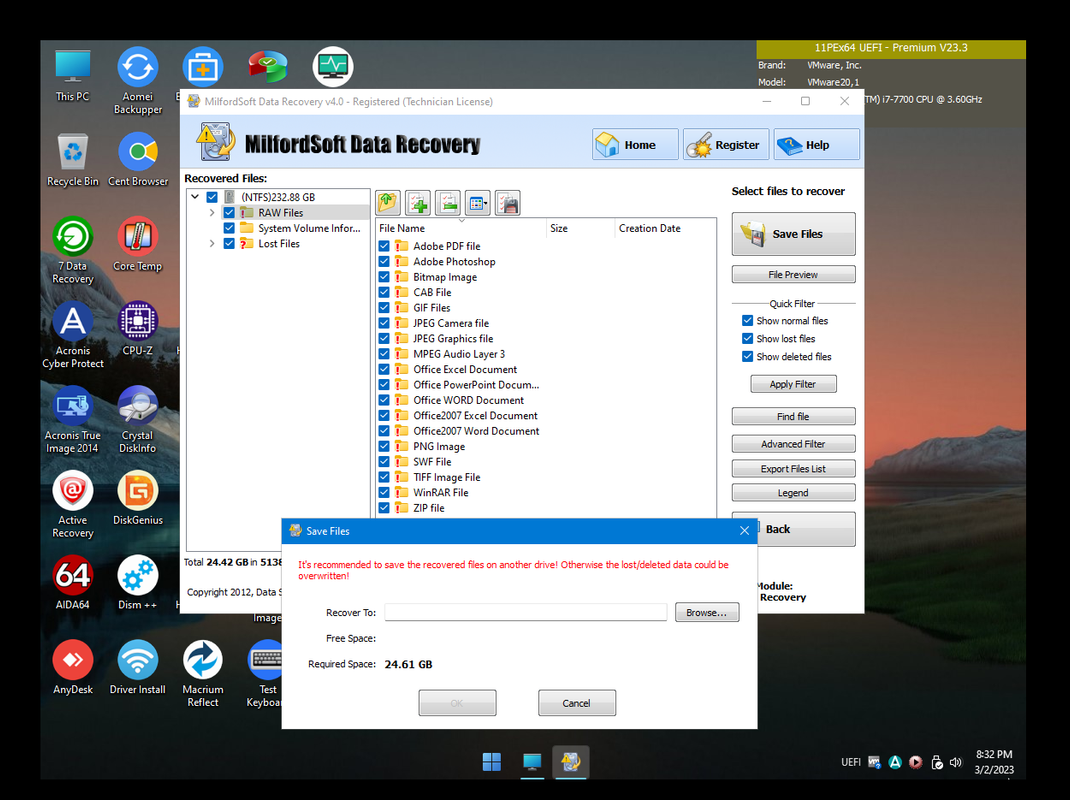This screenshot has height=800, width=1070.
Task: Open the Legend button
Action: (793, 493)
